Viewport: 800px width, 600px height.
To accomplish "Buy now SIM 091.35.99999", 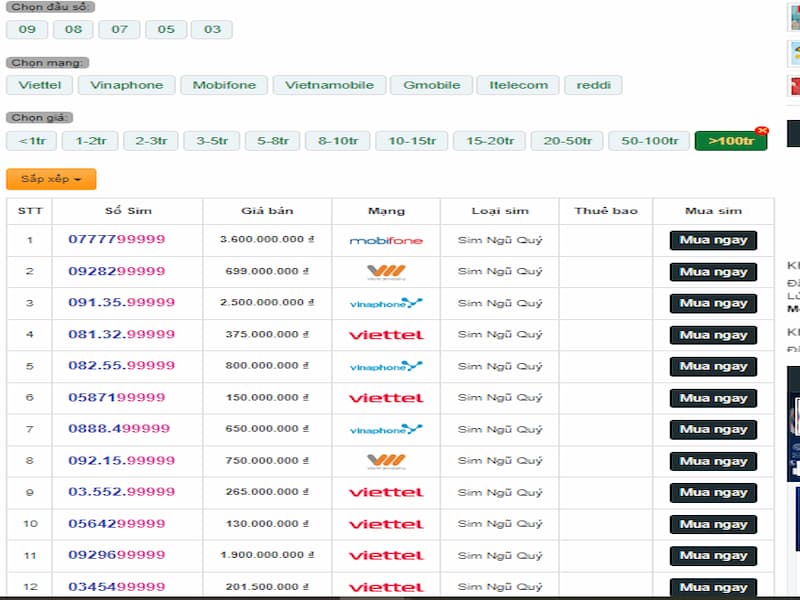I will point(713,304).
